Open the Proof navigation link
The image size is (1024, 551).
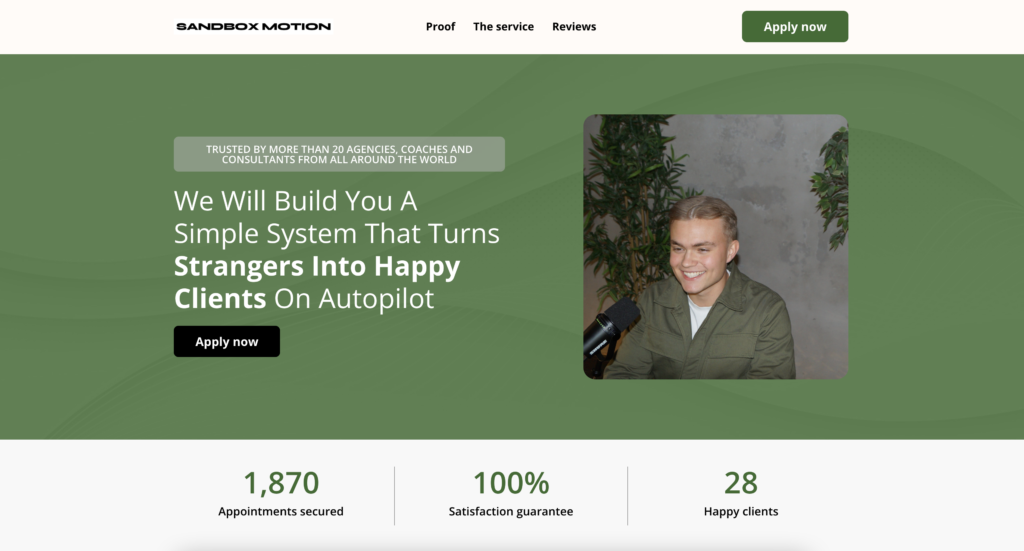coord(440,27)
